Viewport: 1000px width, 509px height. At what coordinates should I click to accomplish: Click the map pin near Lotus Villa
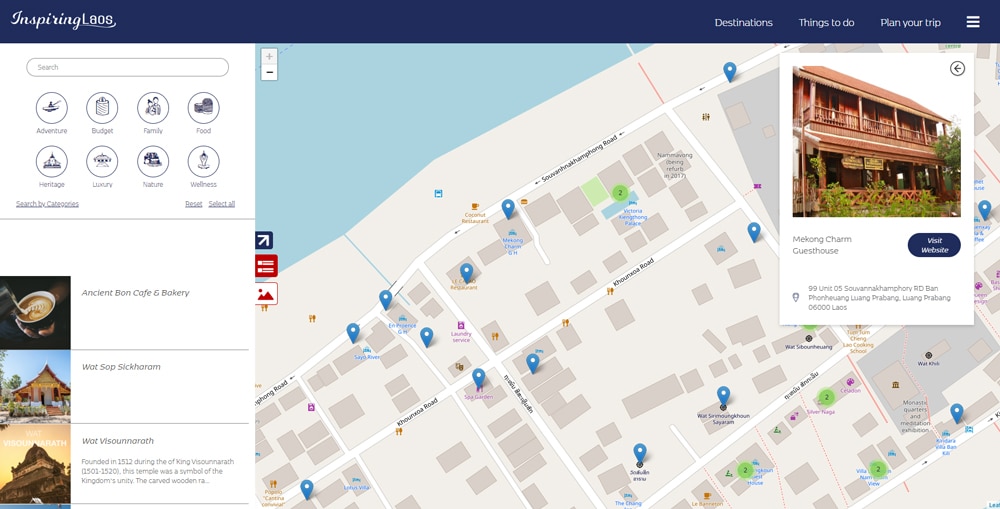(307, 489)
